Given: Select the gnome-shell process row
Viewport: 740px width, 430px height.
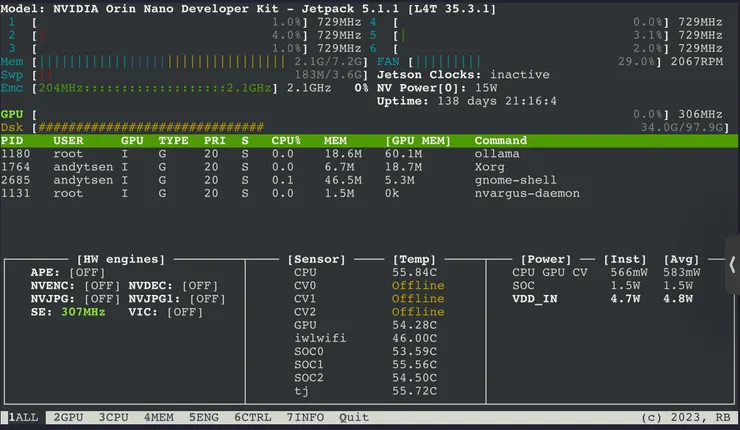Looking at the screenshot, I should 369,180.
